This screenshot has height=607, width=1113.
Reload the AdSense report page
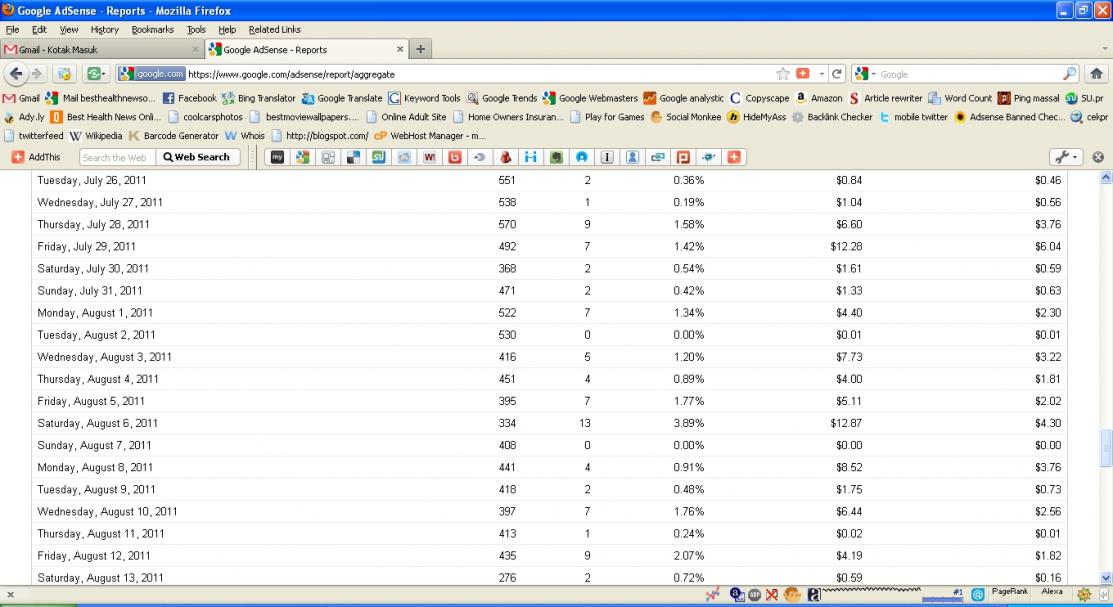tap(835, 74)
